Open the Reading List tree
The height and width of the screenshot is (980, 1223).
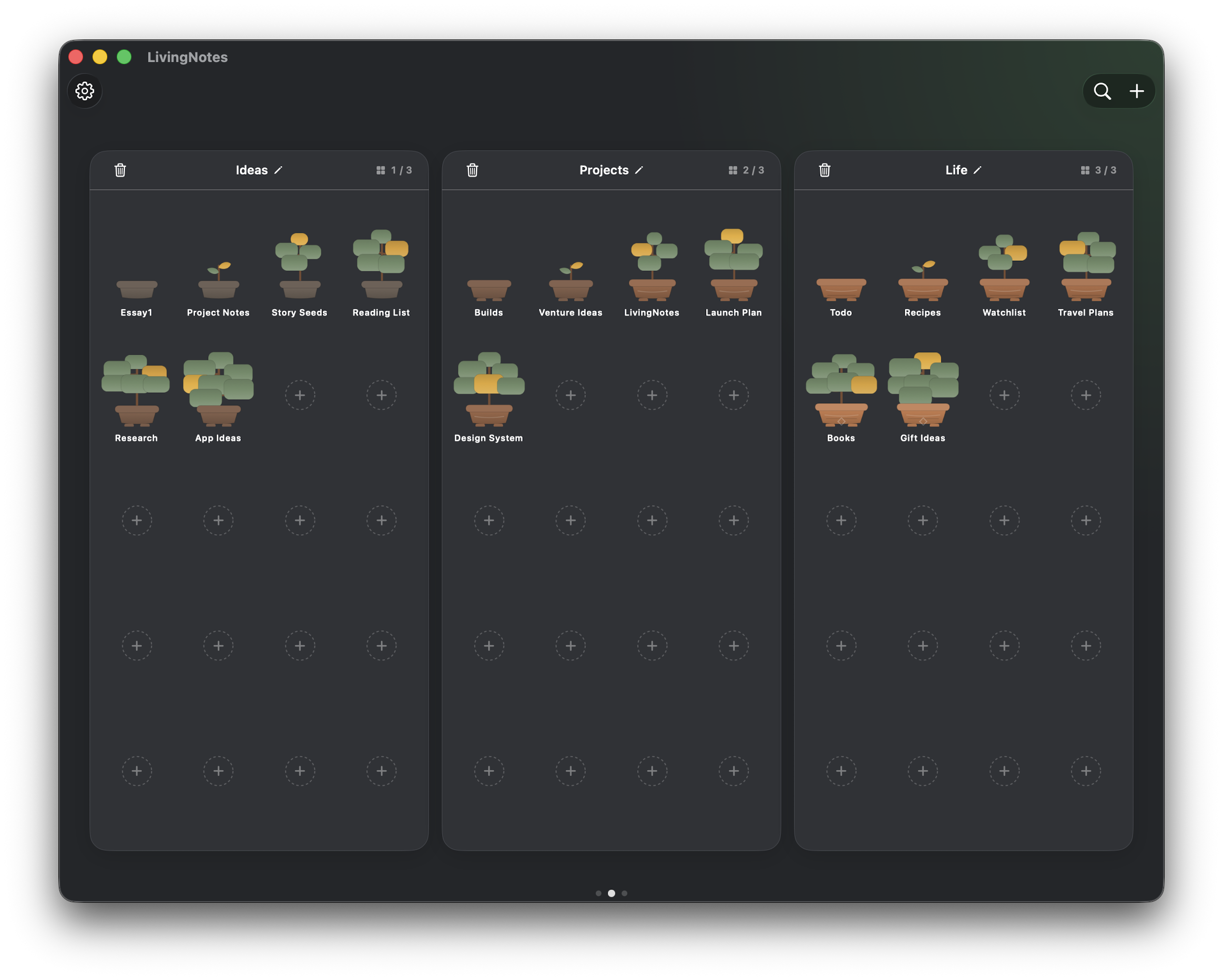(381, 264)
